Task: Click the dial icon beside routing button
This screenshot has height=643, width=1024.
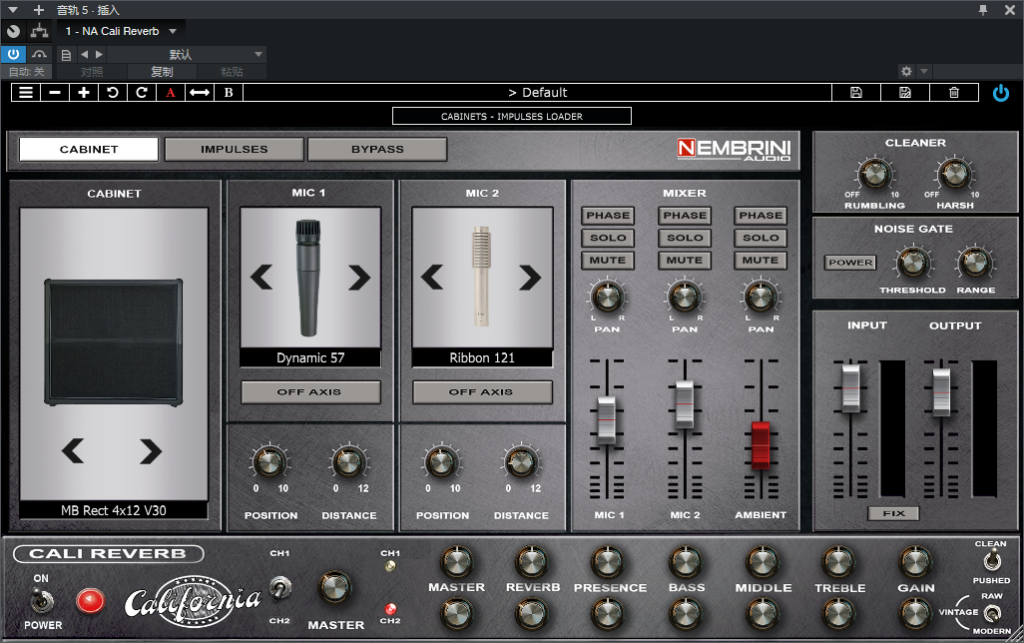Action: [13, 31]
